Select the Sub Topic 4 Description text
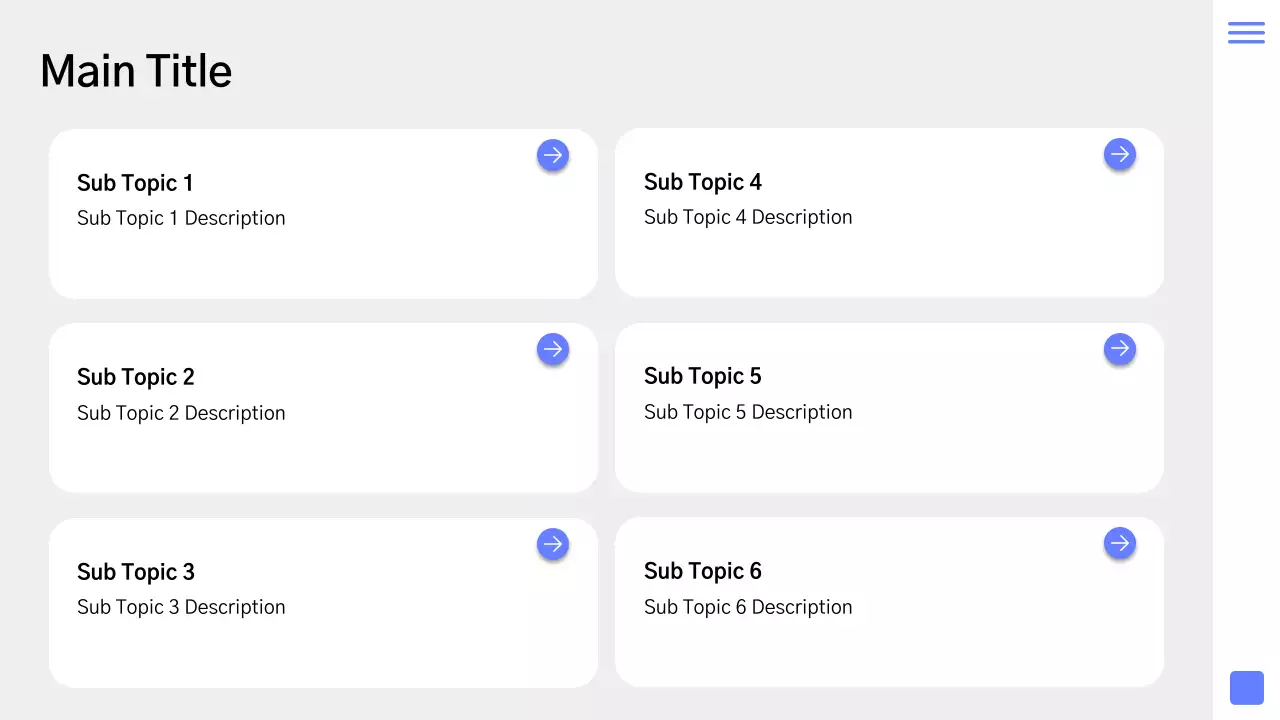Image resolution: width=1280 pixels, height=720 pixels. (748, 217)
